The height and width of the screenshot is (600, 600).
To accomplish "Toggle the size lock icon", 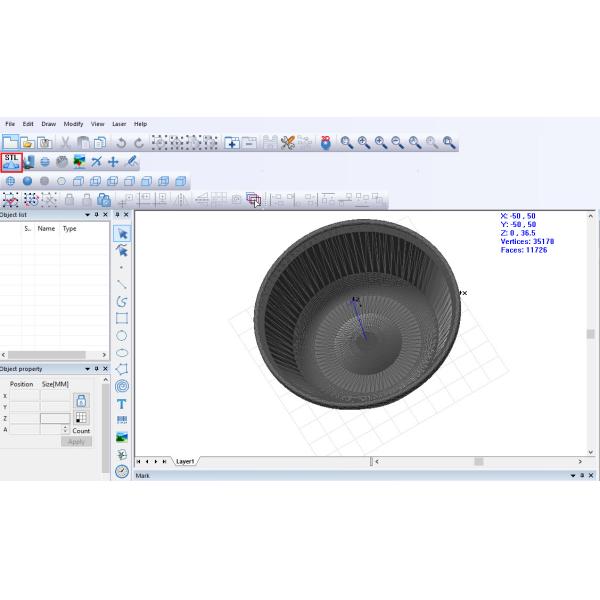I will click(x=82, y=400).
